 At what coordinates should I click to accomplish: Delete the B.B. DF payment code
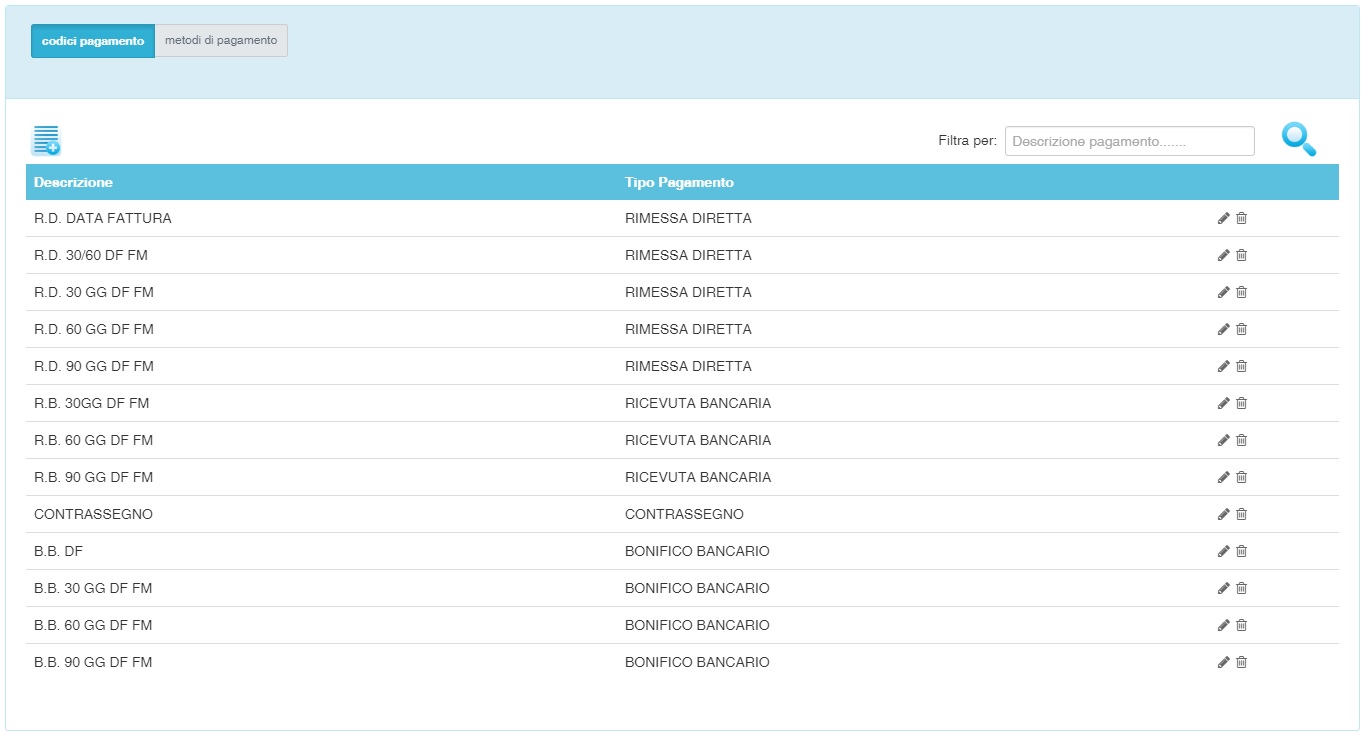[1242, 551]
